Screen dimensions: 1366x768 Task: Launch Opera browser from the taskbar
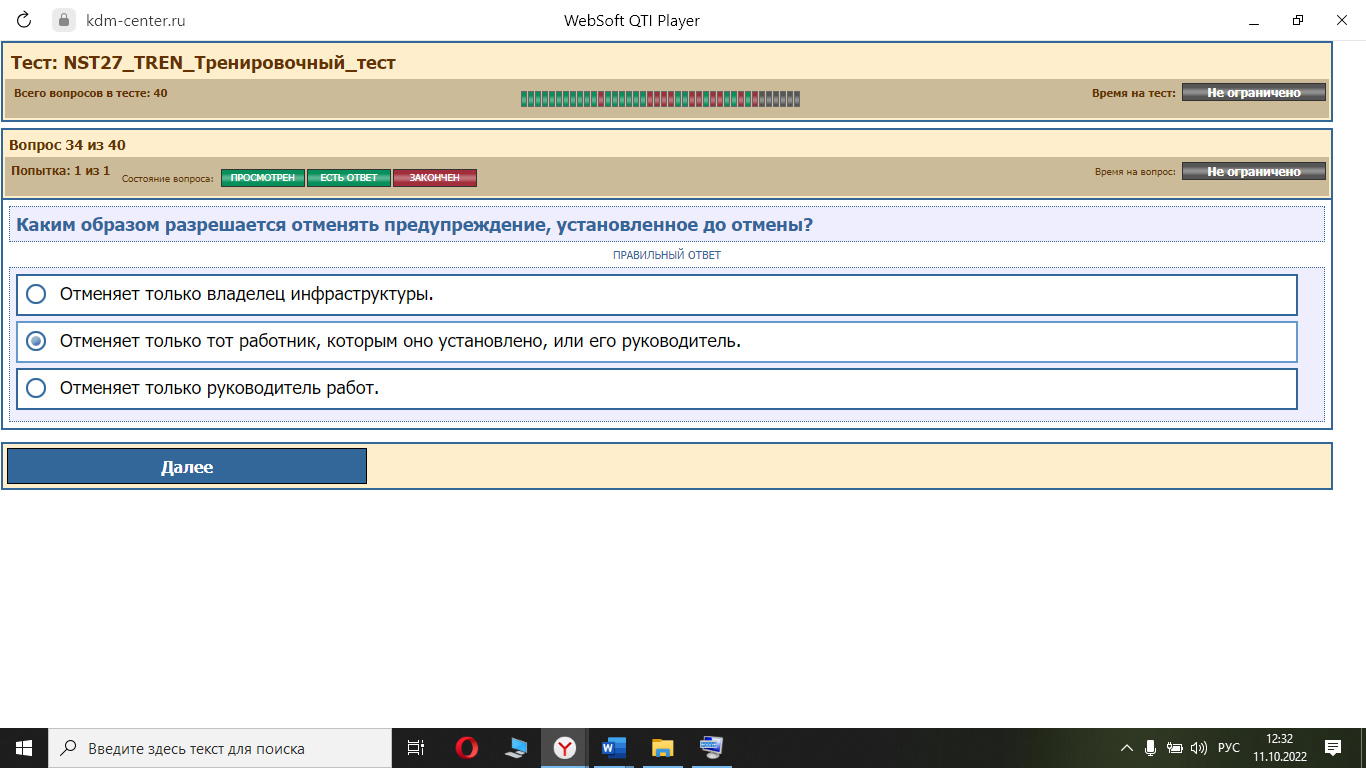(466, 748)
